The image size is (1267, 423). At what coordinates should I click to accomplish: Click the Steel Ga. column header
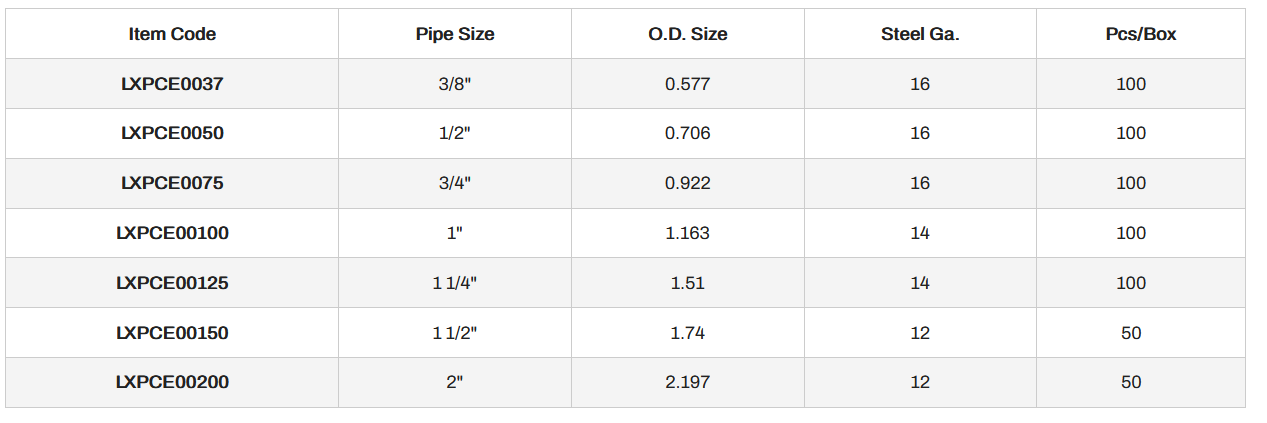tap(920, 34)
